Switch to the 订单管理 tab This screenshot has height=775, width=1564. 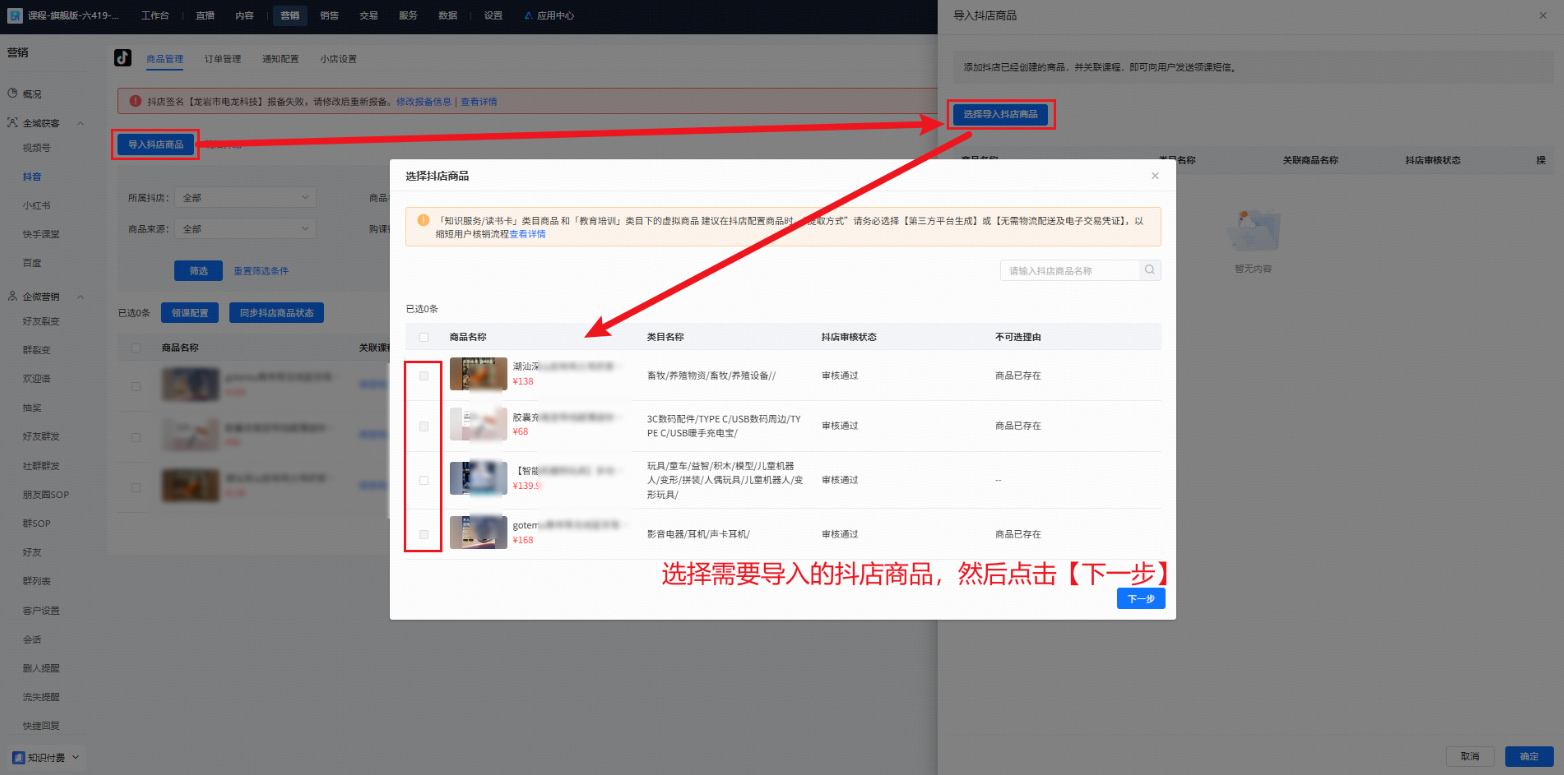[221, 59]
